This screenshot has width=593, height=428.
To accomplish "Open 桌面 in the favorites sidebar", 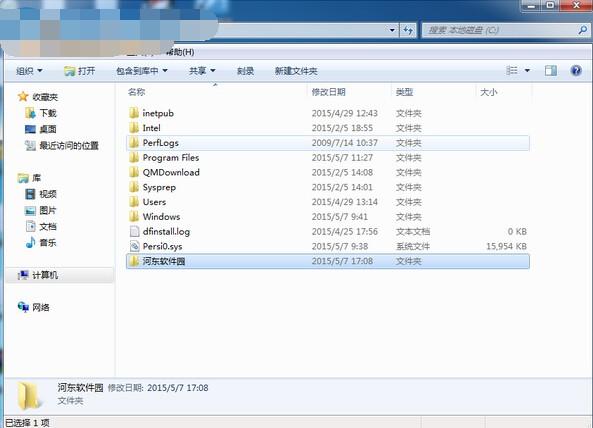I will coord(41,129).
